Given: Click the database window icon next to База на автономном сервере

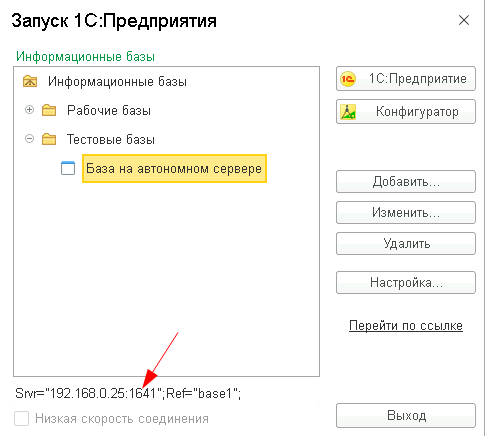Looking at the screenshot, I should tap(68, 168).
